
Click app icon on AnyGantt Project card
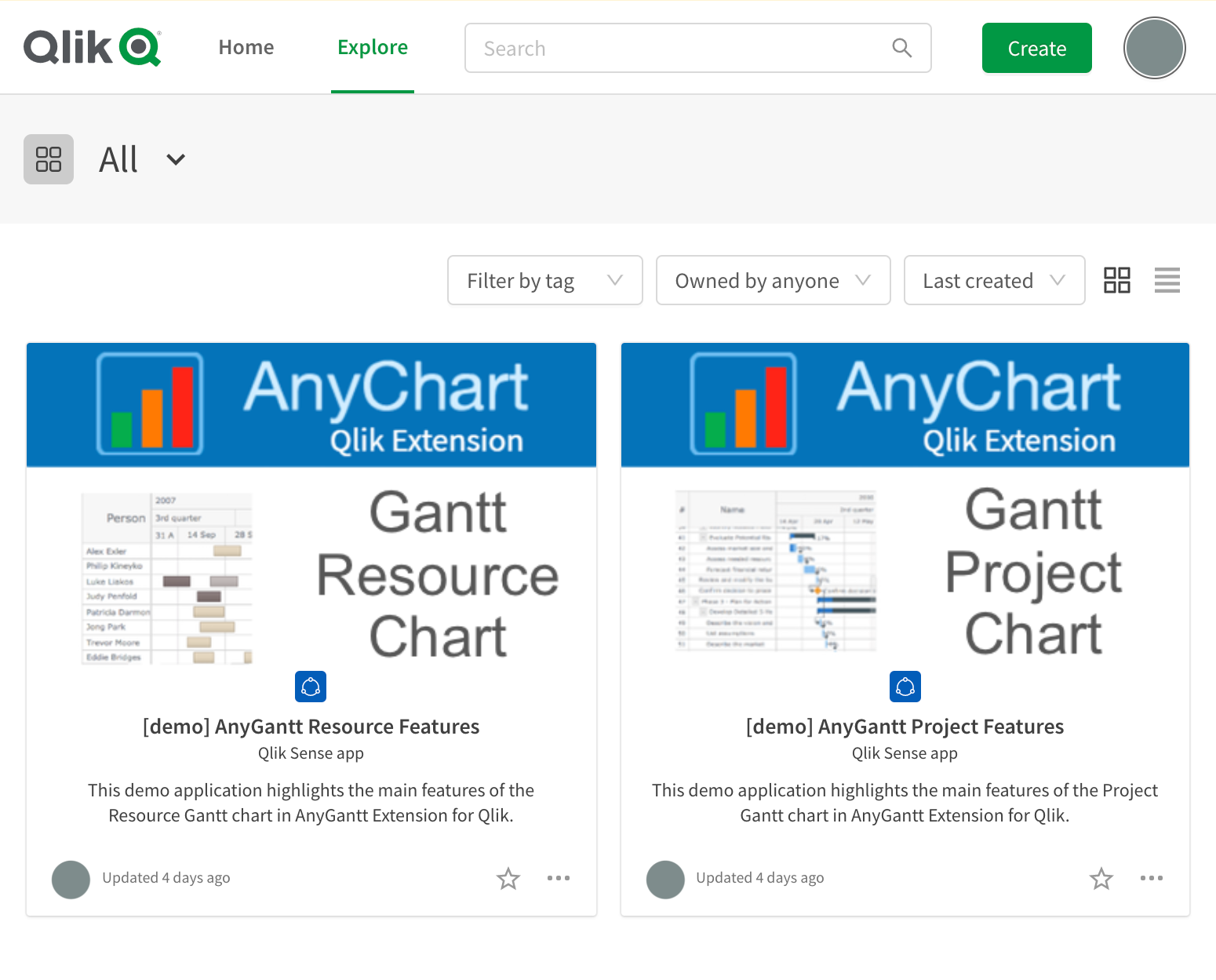pyautogui.click(x=905, y=687)
